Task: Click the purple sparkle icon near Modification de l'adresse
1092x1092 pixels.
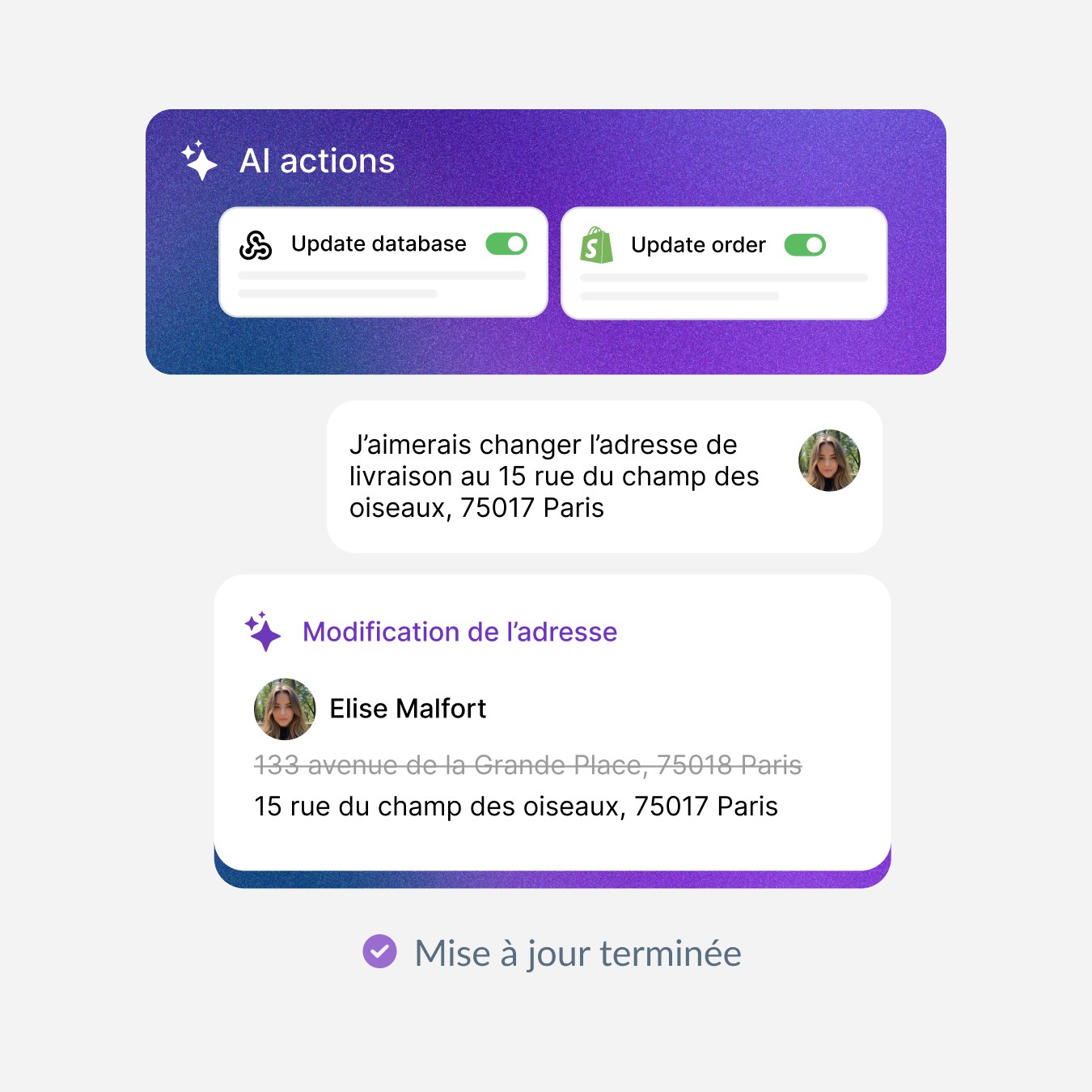Action: pyautogui.click(x=263, y=632)
